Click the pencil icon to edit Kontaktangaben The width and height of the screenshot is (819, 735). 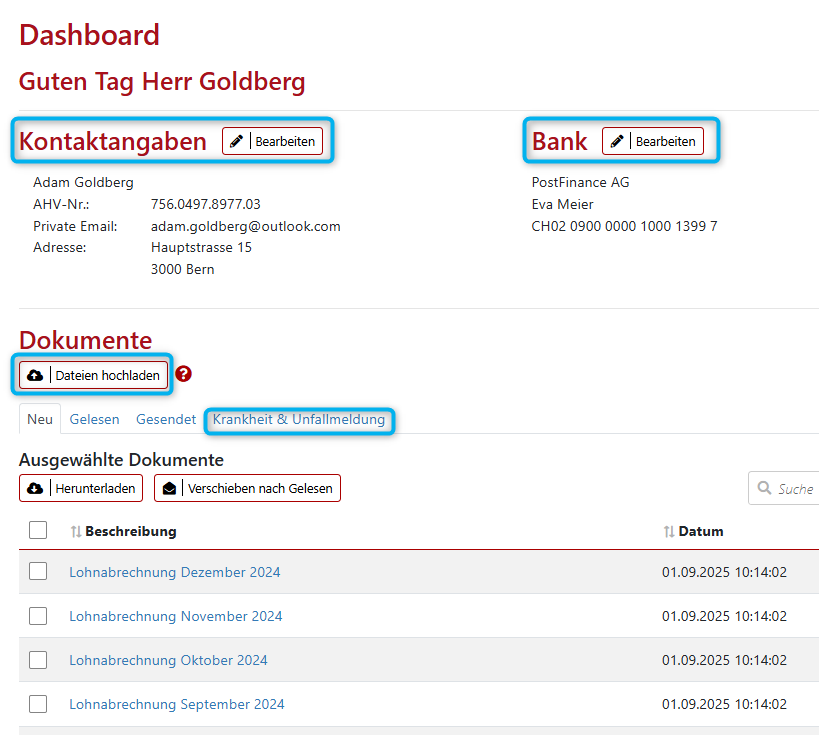point(238,141)
